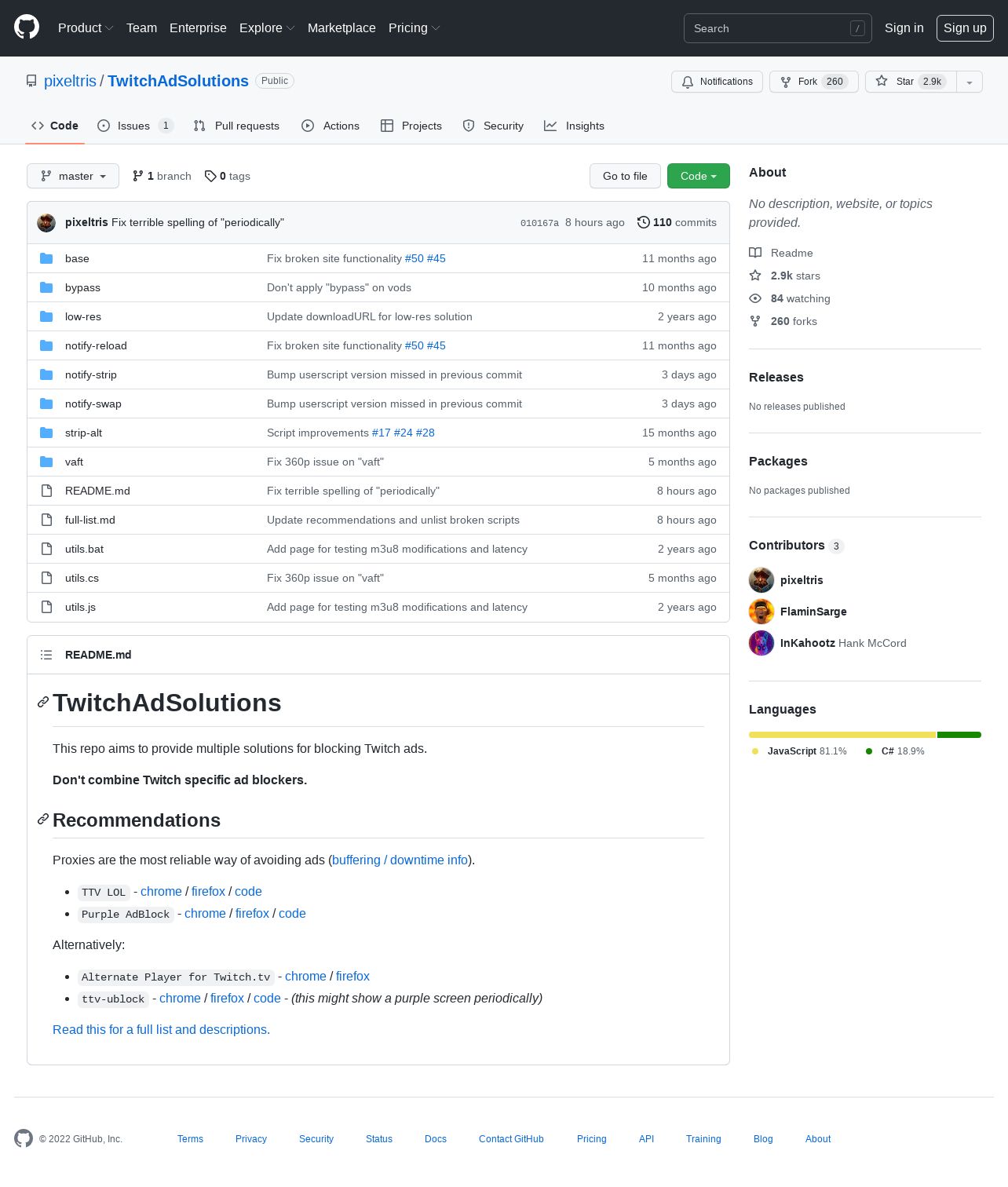Click the Enterprise header link
The width and height of the screenshot is (1008, 1187).
click(198, 27)
